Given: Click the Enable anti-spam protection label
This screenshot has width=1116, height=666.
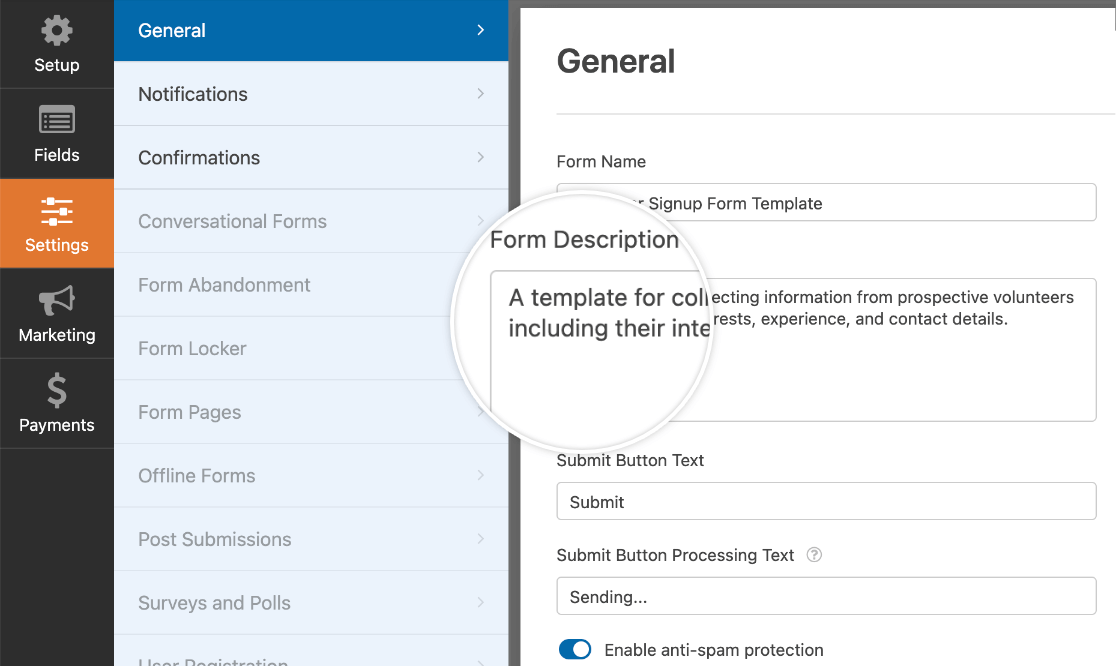Looking at the screenshot, I should (x=714, y=650).
